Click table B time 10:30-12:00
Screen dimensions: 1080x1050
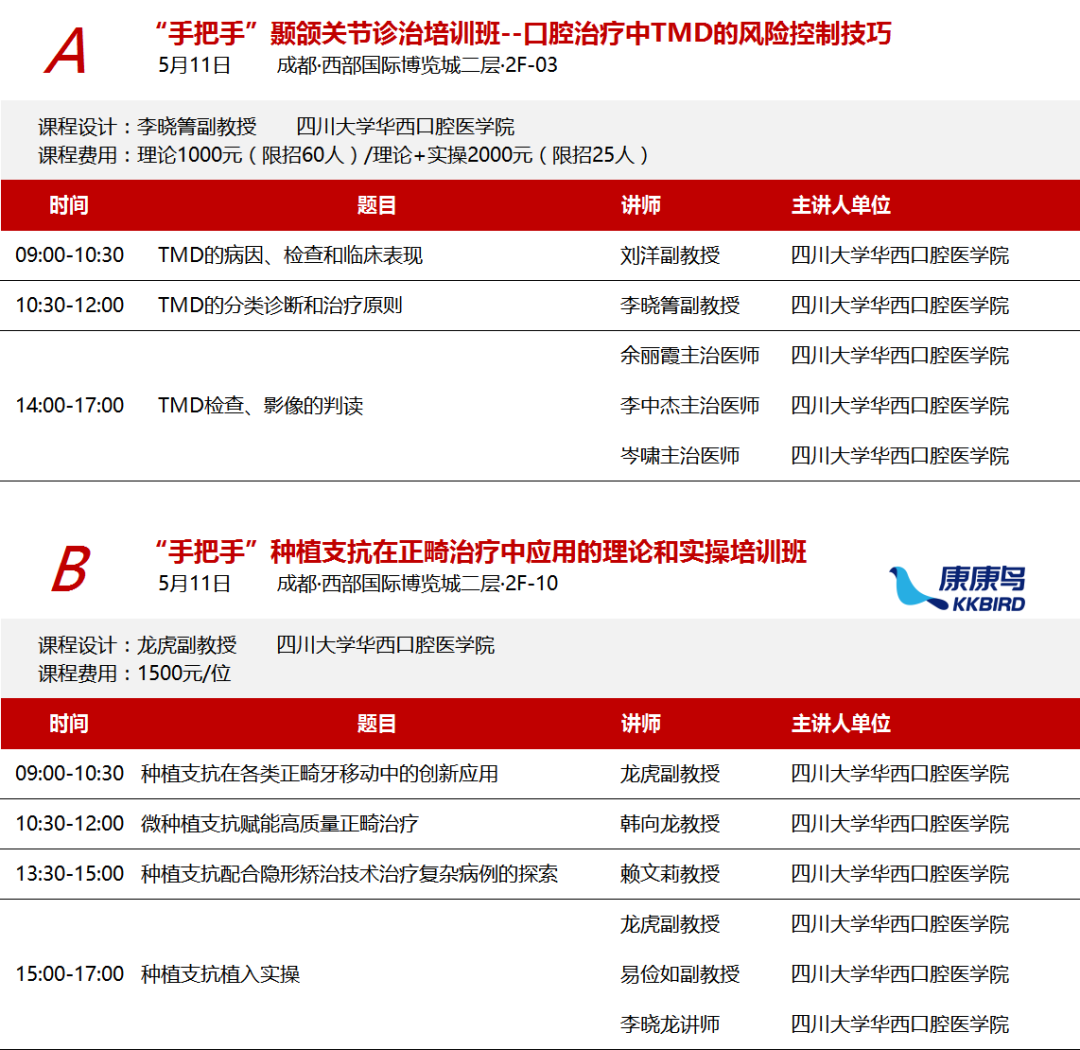pos(70,823)
